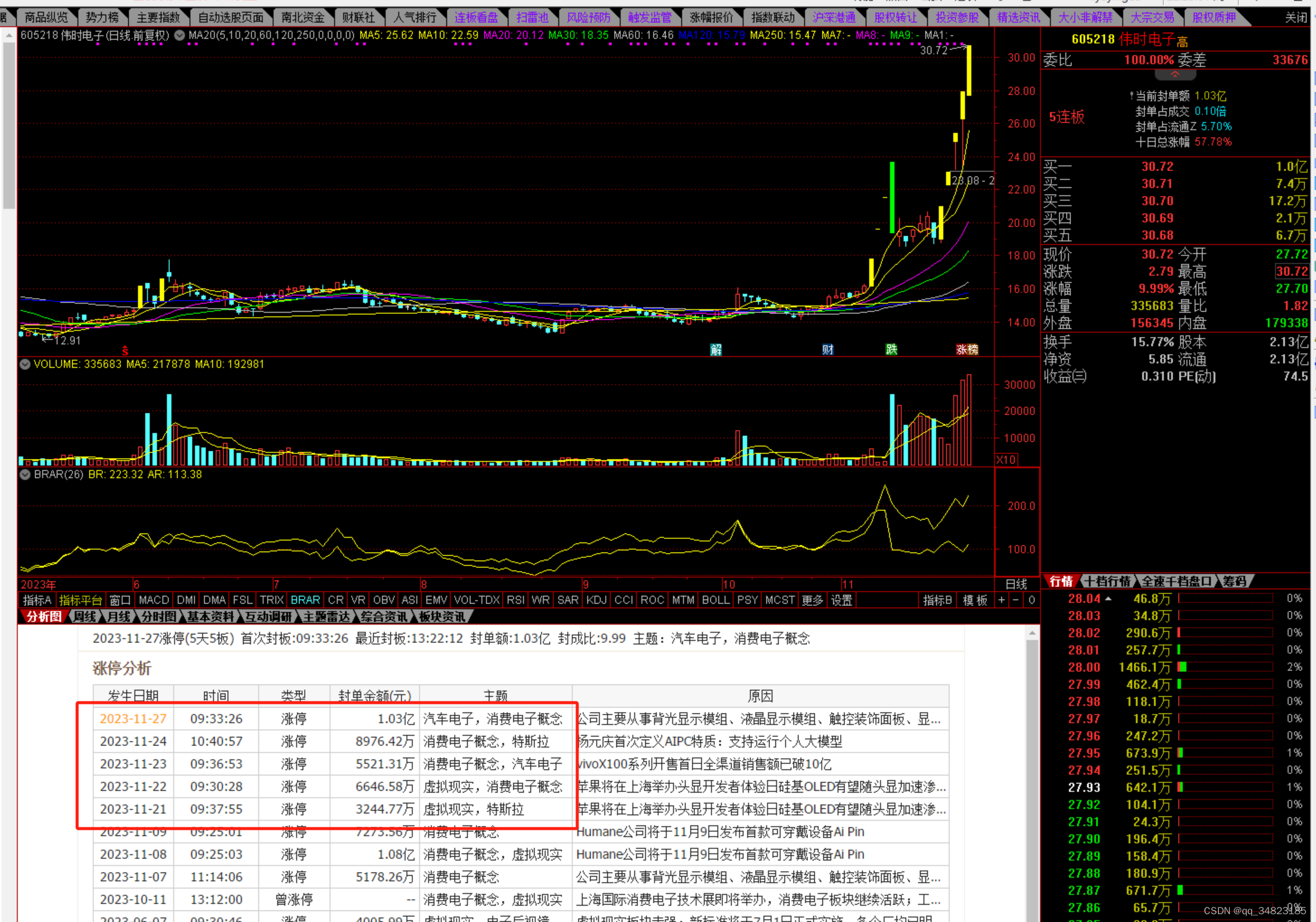Click the minus zoom-out button beside 模板
The width and height of the screenshot is (1316, 922).
(1016, 600)
